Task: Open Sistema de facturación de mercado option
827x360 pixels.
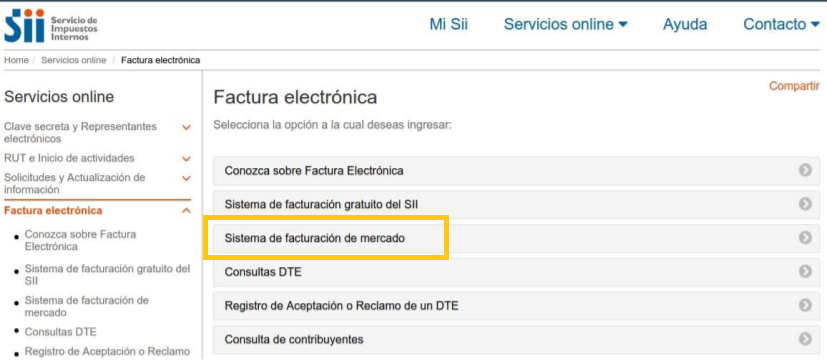Action: [516, 238]
